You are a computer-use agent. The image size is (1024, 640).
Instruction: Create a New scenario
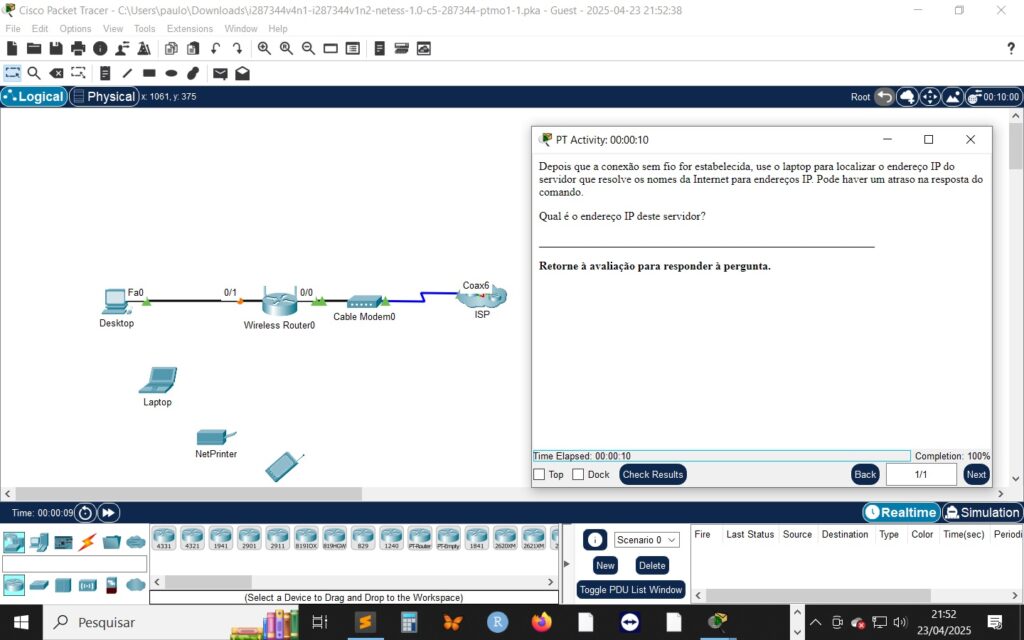click(605, 566)
